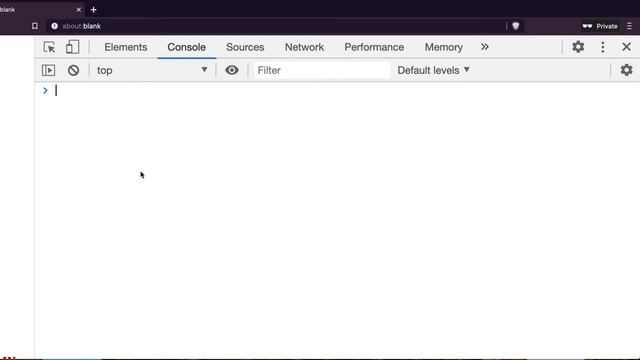The image size is (640, 360).
Task: Open DevTools three-dot customize menu
Action: [x=603, y=47]
